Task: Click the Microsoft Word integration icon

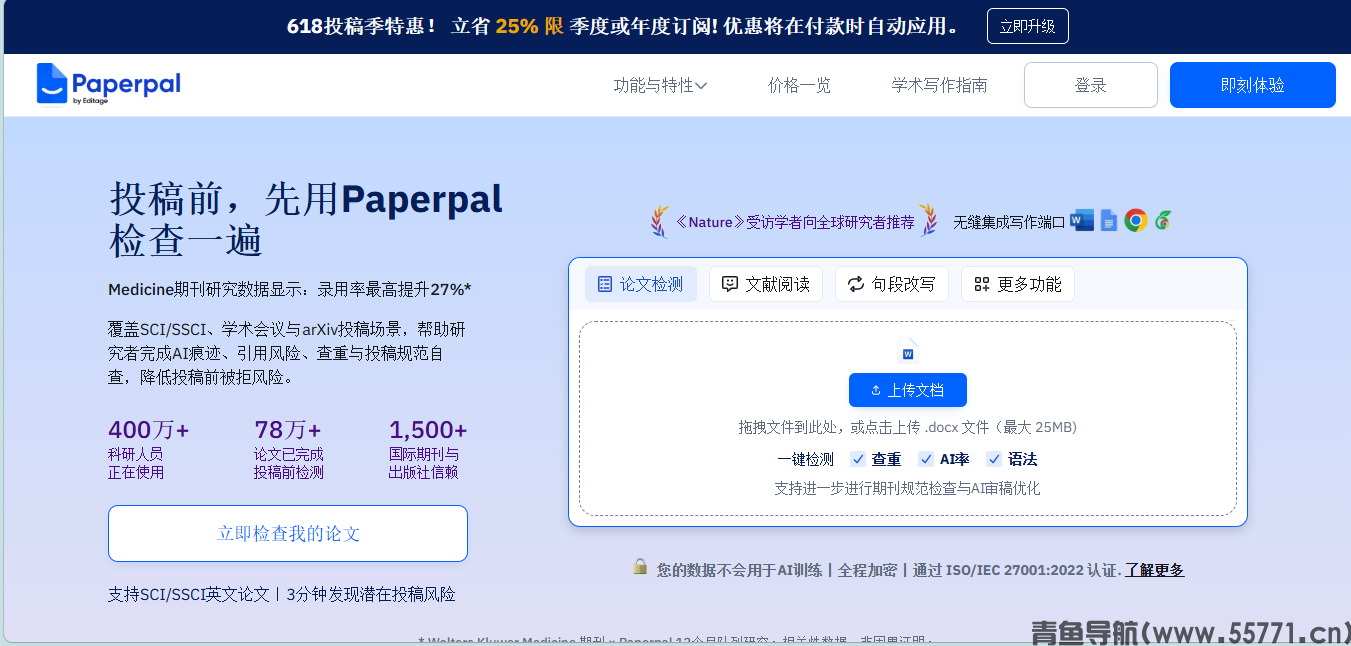Action: pyautogui.click(x=1081, y=220)
